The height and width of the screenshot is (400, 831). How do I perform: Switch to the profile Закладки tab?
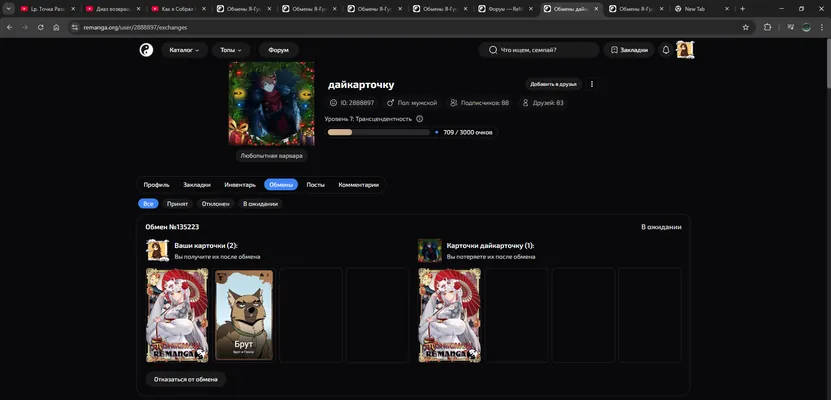tap(197, 185)
